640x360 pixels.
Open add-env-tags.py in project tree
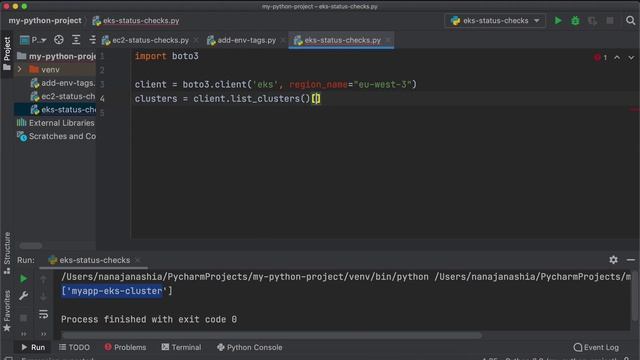tap(62, 83)
